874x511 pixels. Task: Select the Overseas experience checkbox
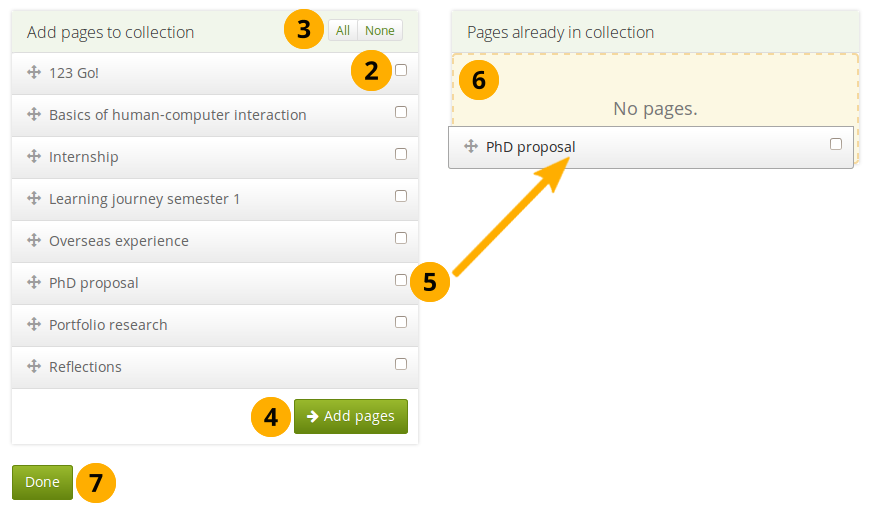[x=401, y=238]
